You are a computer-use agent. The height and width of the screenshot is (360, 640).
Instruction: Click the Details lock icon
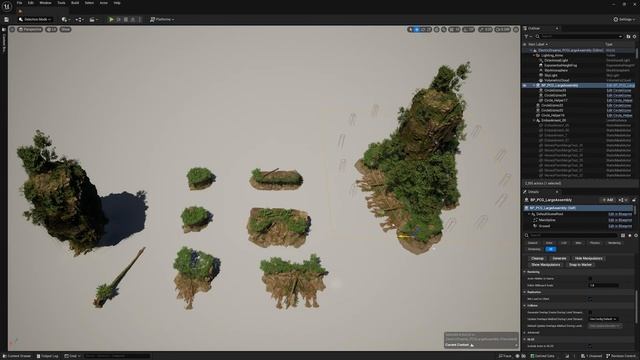tap(634, 200)
